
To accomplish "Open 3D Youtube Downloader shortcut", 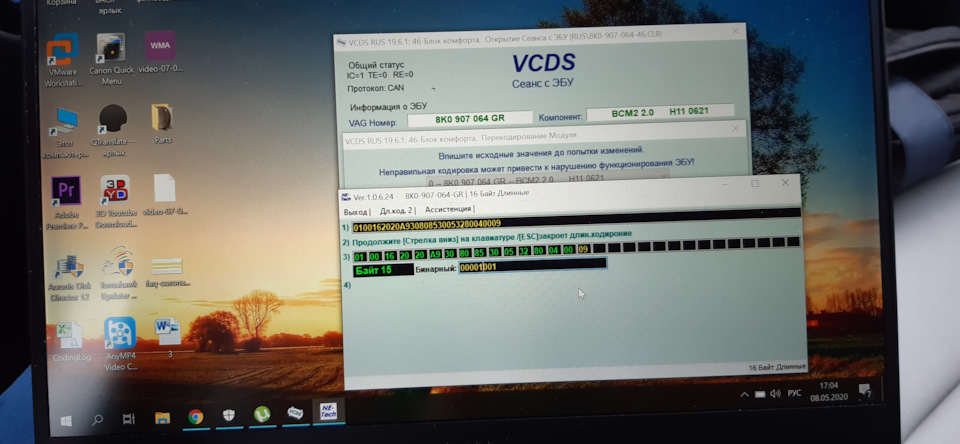I will pyautogui.click(x=115, y=202).
